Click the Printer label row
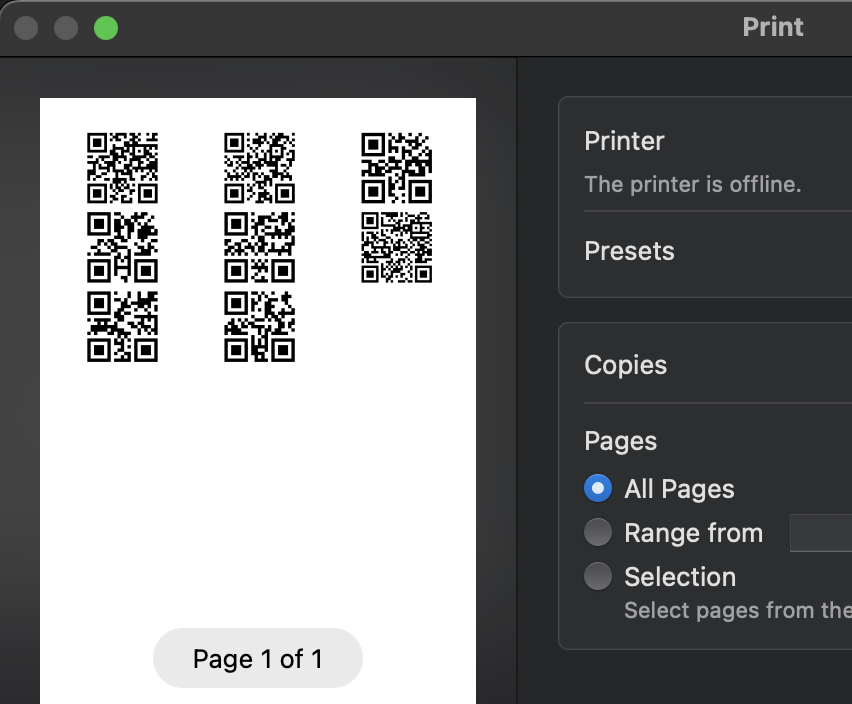The image size is (852, 704). tap(624, 141)
